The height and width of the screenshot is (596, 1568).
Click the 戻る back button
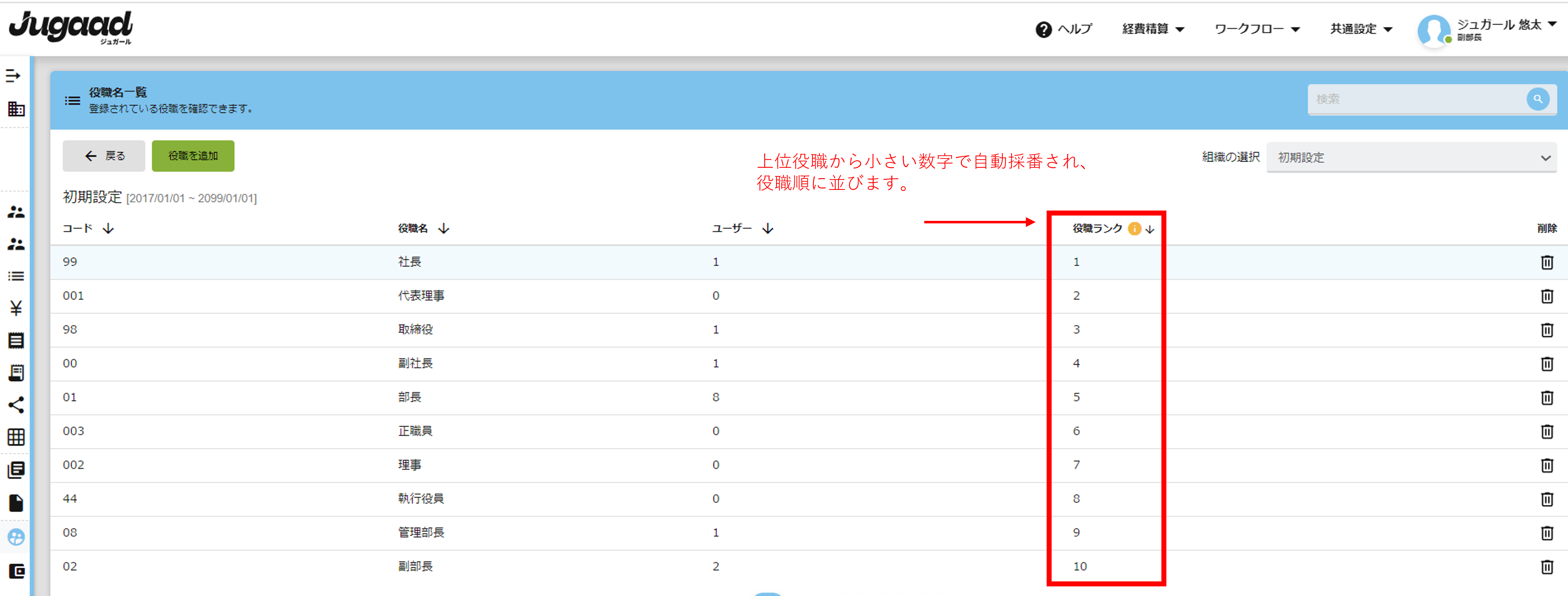[104, 156]
